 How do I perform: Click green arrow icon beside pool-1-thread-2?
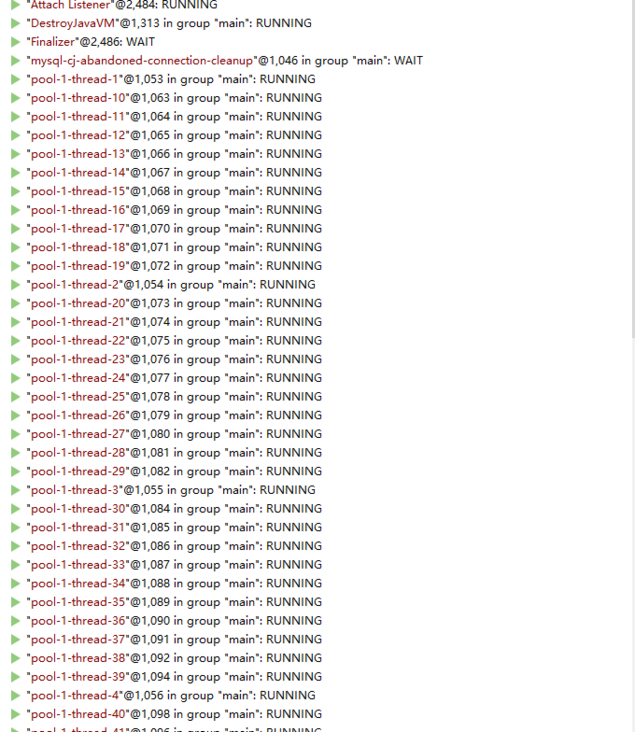pyautogui.click(x=15, y=285)
